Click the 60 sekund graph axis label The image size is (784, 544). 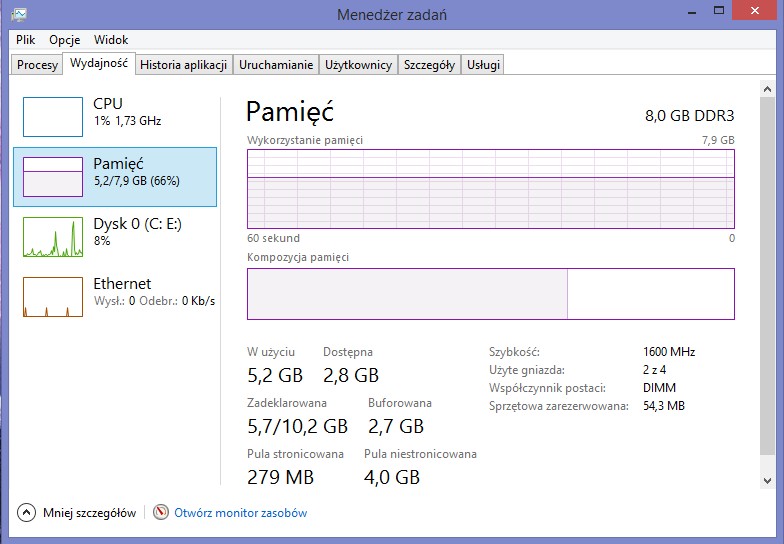click(274, 238)
